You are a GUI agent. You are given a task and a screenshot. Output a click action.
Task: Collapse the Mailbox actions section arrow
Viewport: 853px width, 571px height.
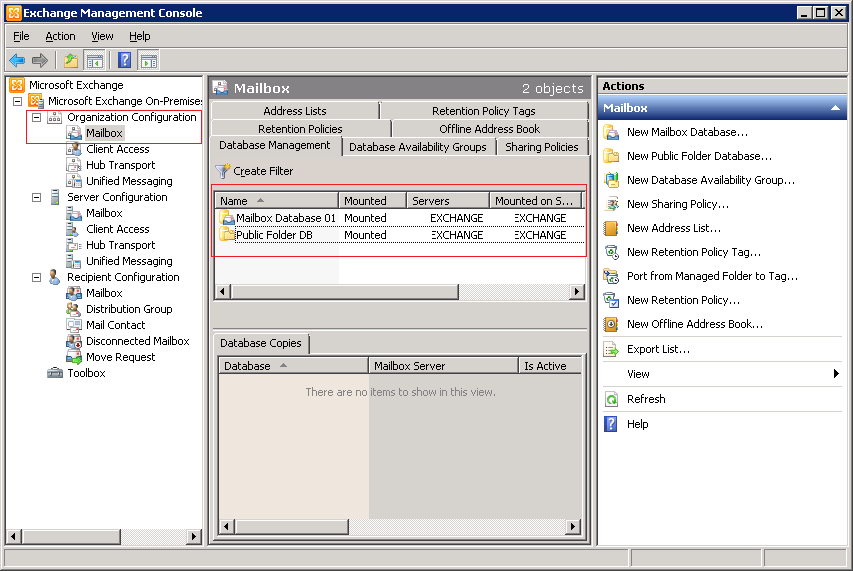coord(835,108)
